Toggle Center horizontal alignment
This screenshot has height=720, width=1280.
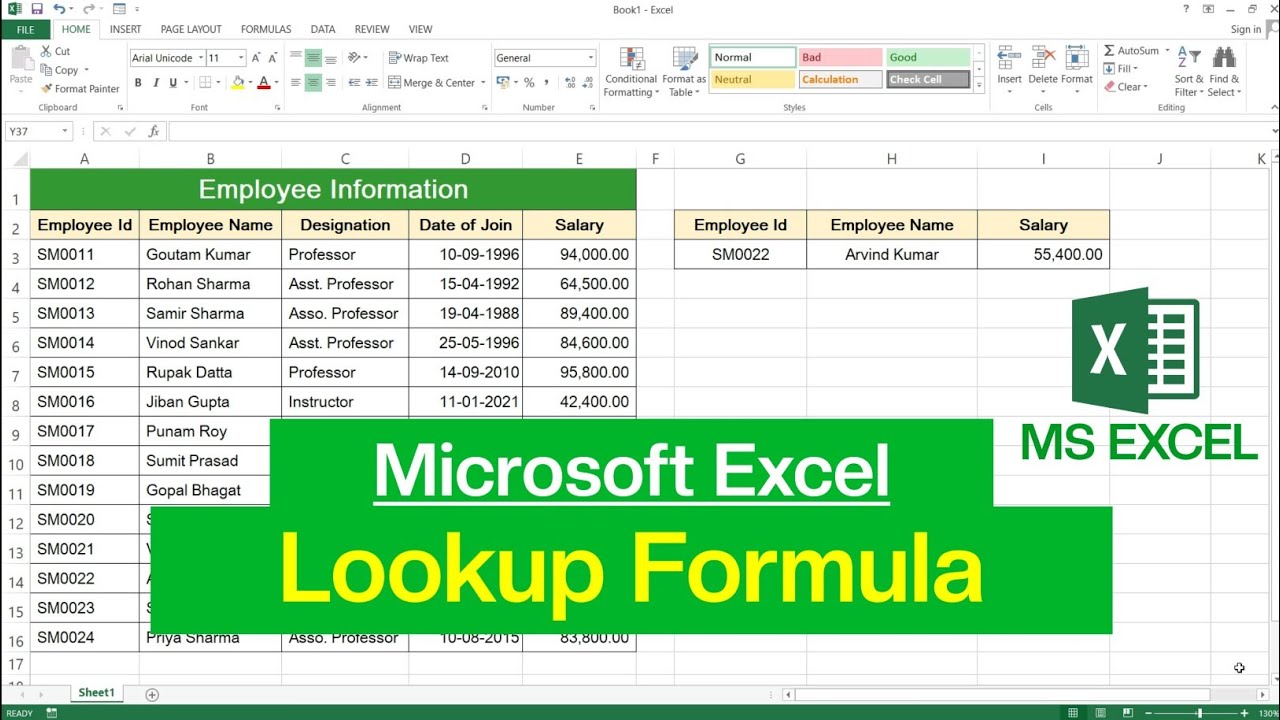point(313,83)
